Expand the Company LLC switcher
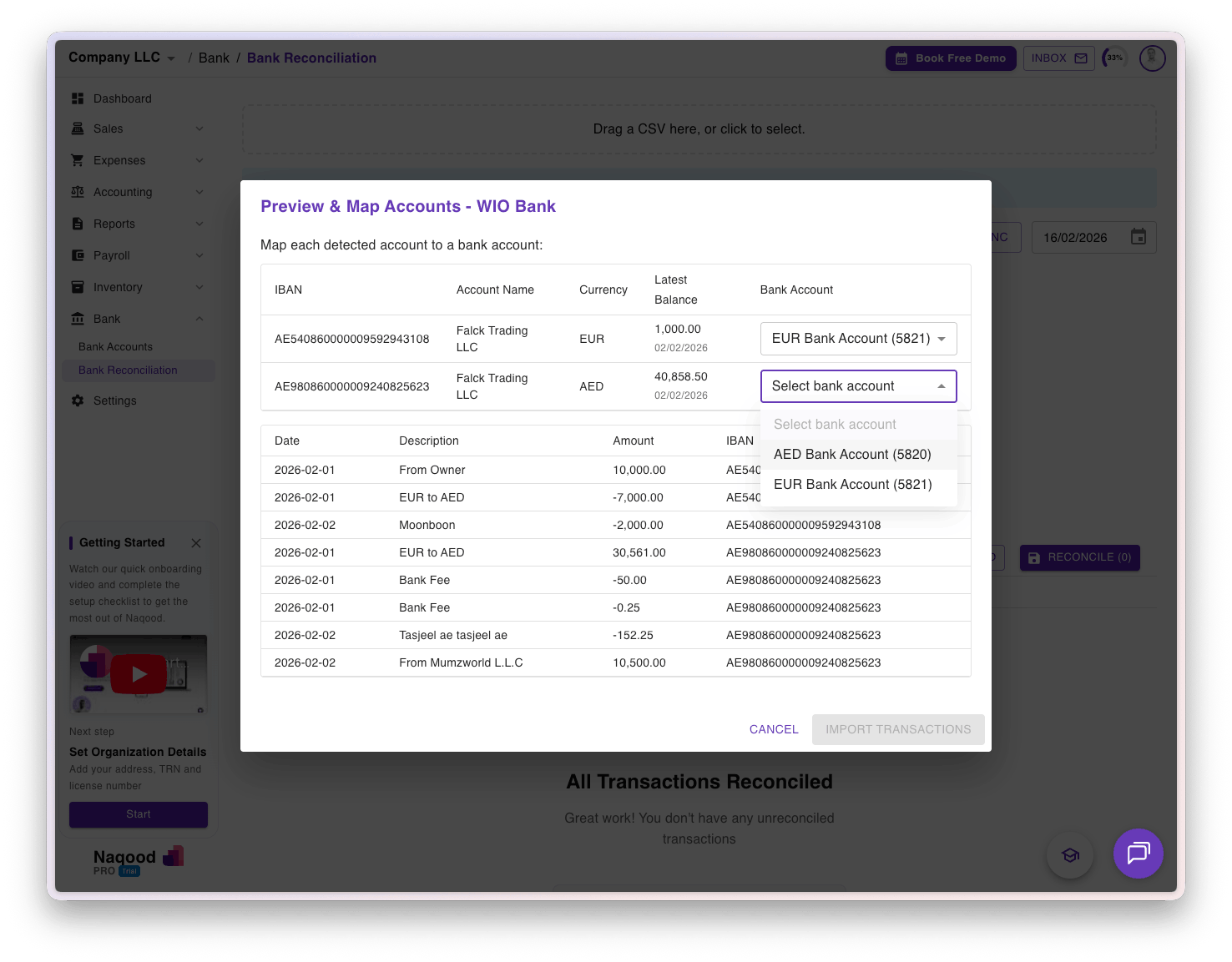This screenshot has height=962, width=1232. 122,58
